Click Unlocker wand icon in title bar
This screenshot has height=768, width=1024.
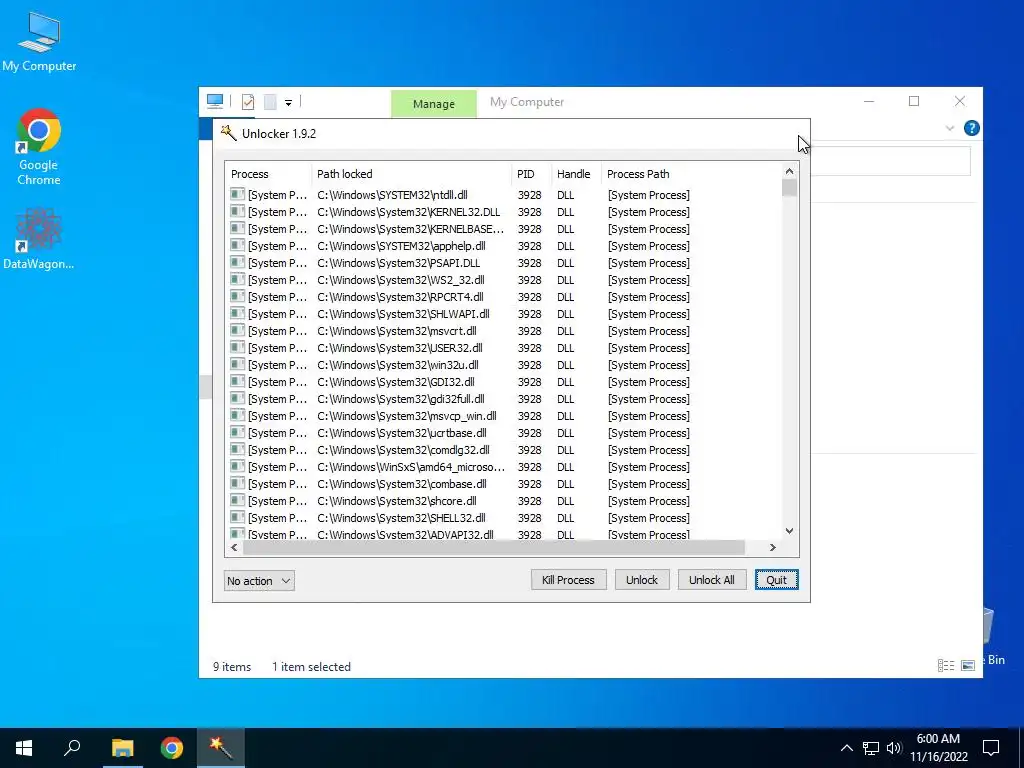(x=229, y=133)
